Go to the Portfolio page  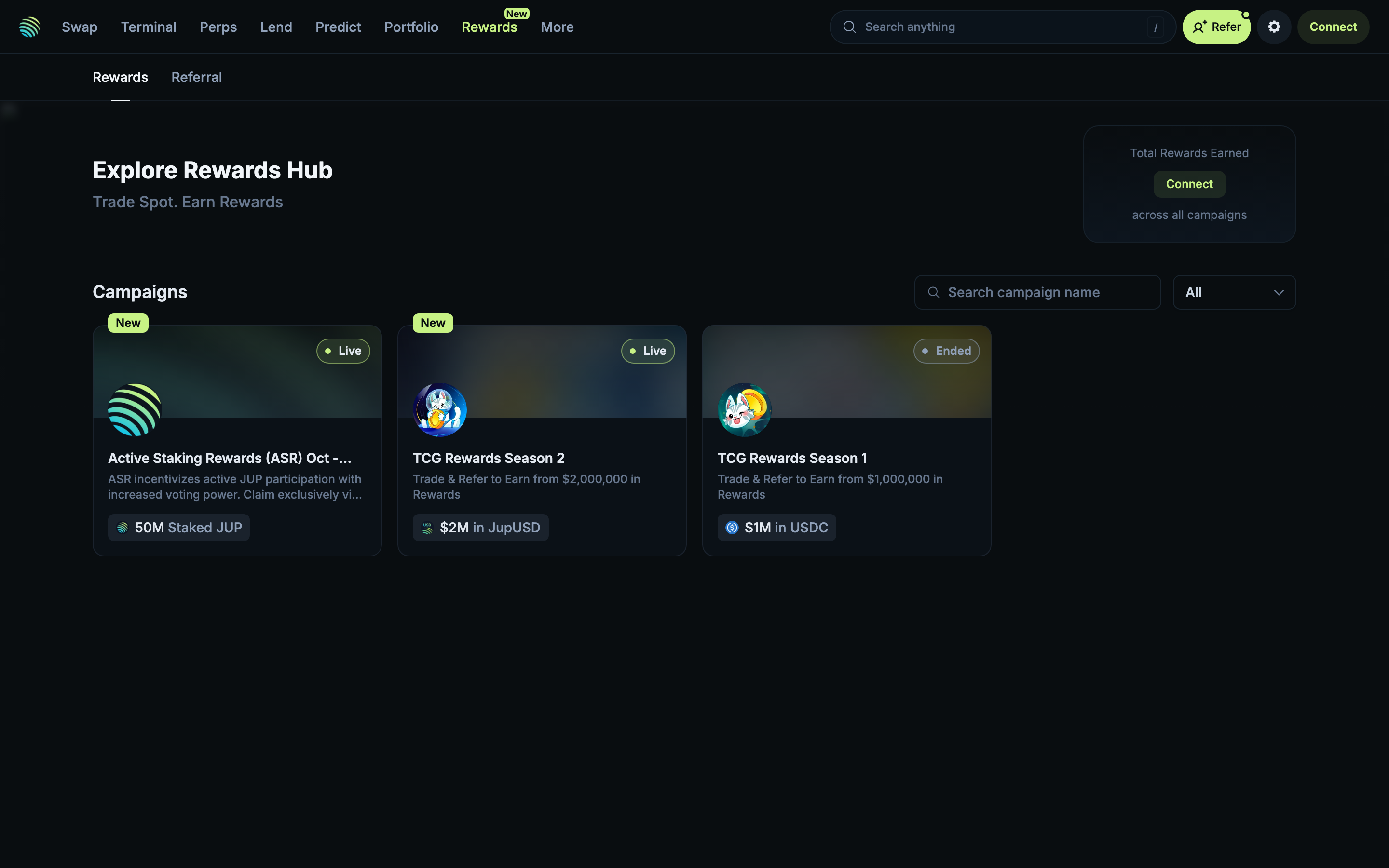[x=411, y=27]
